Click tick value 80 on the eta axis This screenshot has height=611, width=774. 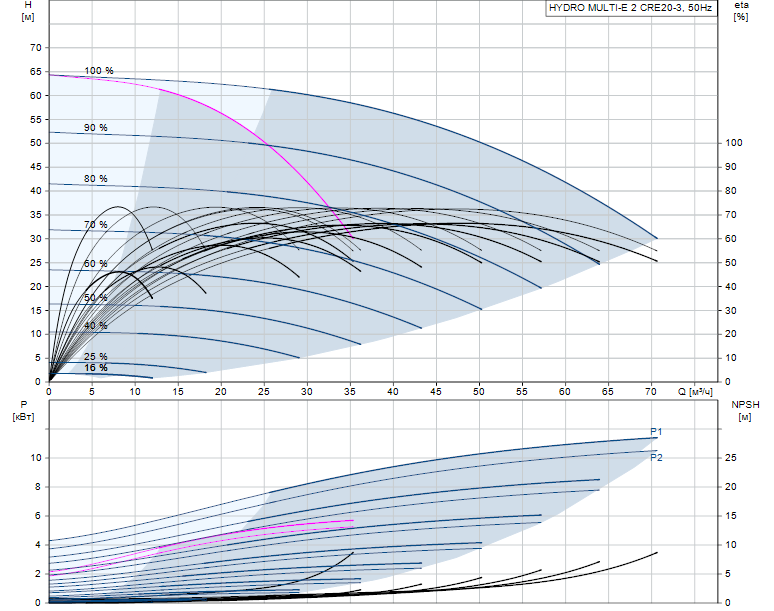coord(731,191)
